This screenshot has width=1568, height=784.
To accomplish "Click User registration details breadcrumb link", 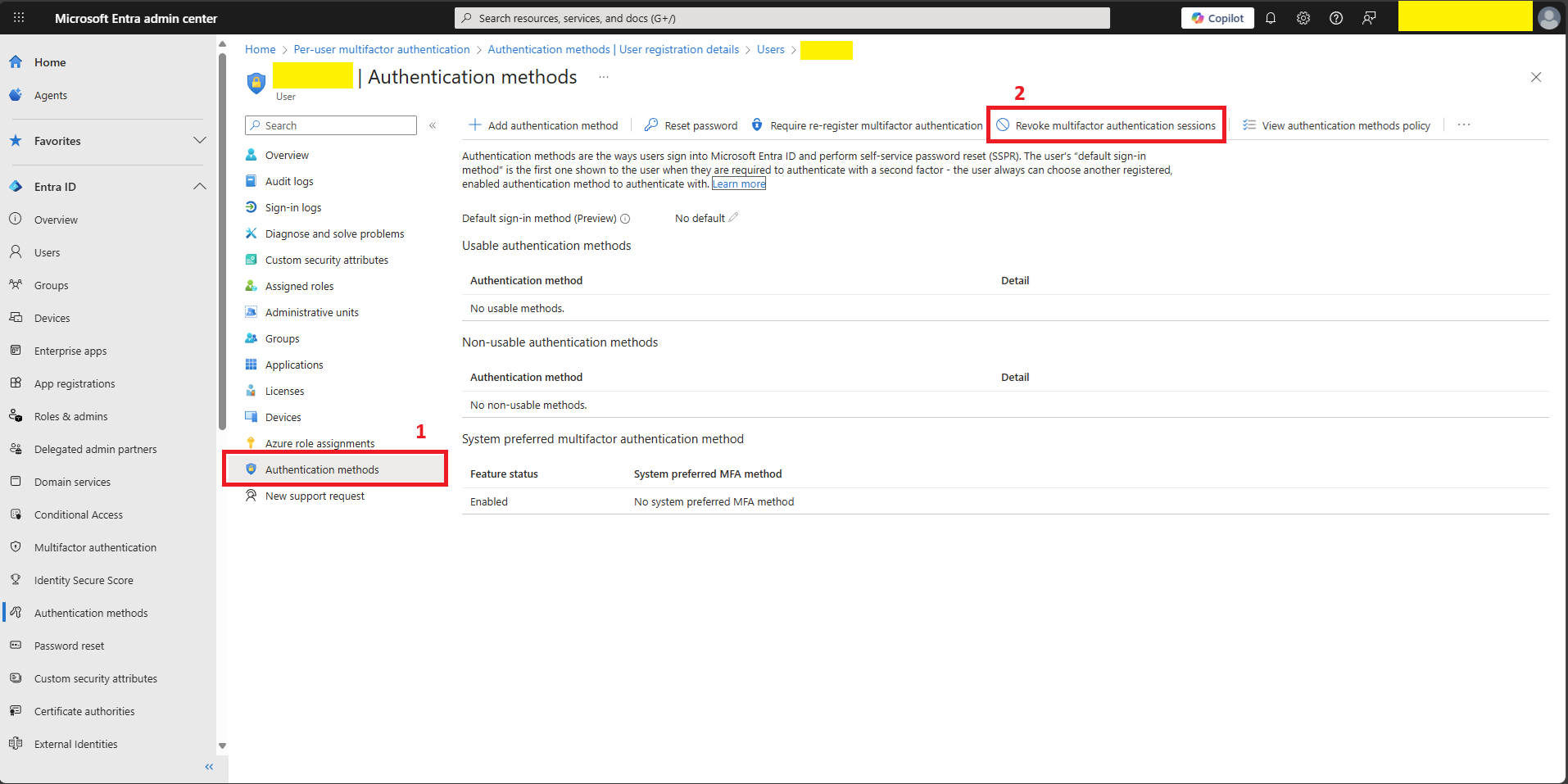I will [614, 49].
